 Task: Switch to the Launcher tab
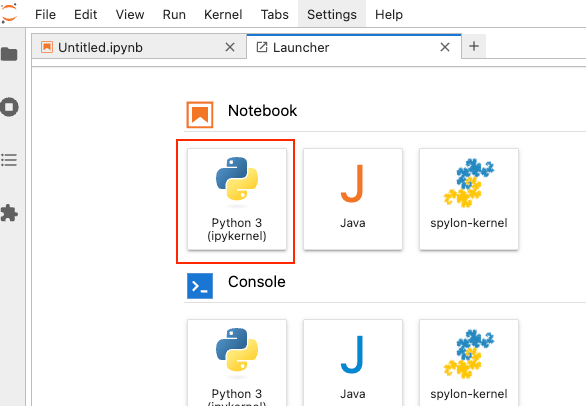coord(354,47)
